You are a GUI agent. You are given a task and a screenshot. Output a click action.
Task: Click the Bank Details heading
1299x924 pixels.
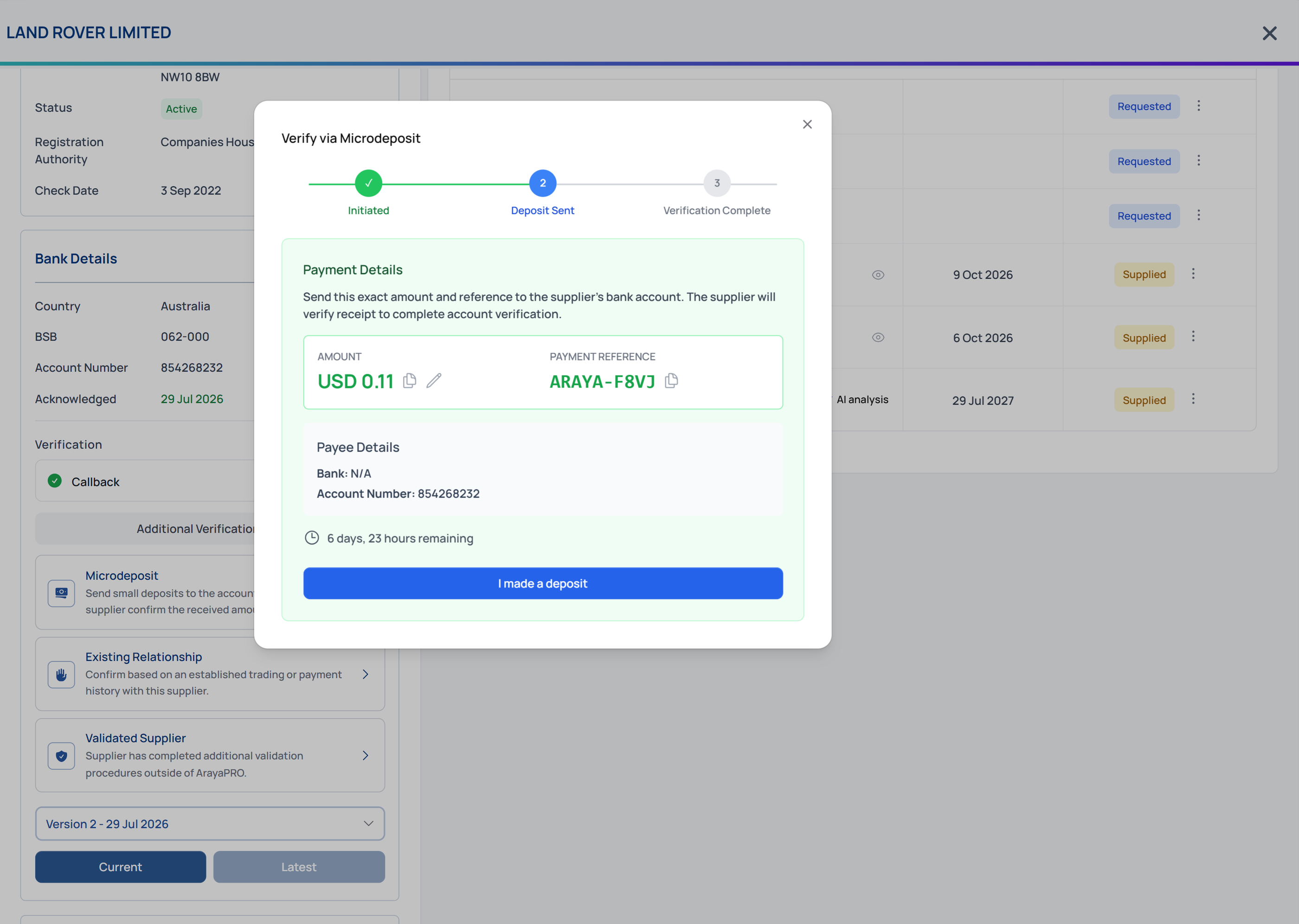(76, 259)
